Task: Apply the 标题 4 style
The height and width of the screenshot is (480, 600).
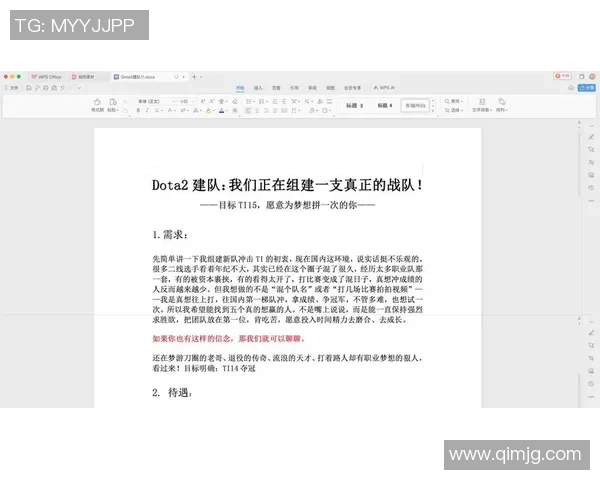Action: [x=385, y=105]
